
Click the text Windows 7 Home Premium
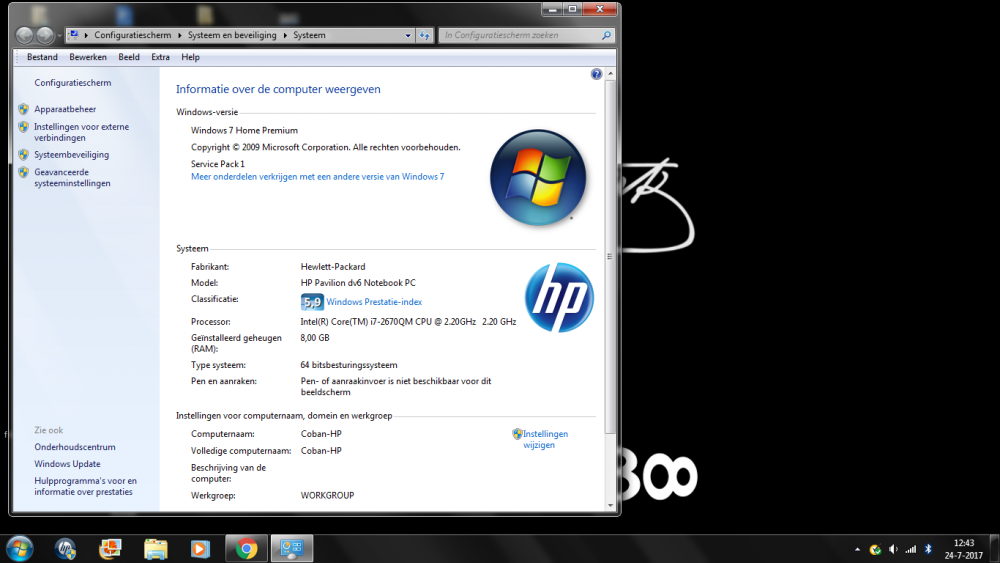click(x=244, y=130)
